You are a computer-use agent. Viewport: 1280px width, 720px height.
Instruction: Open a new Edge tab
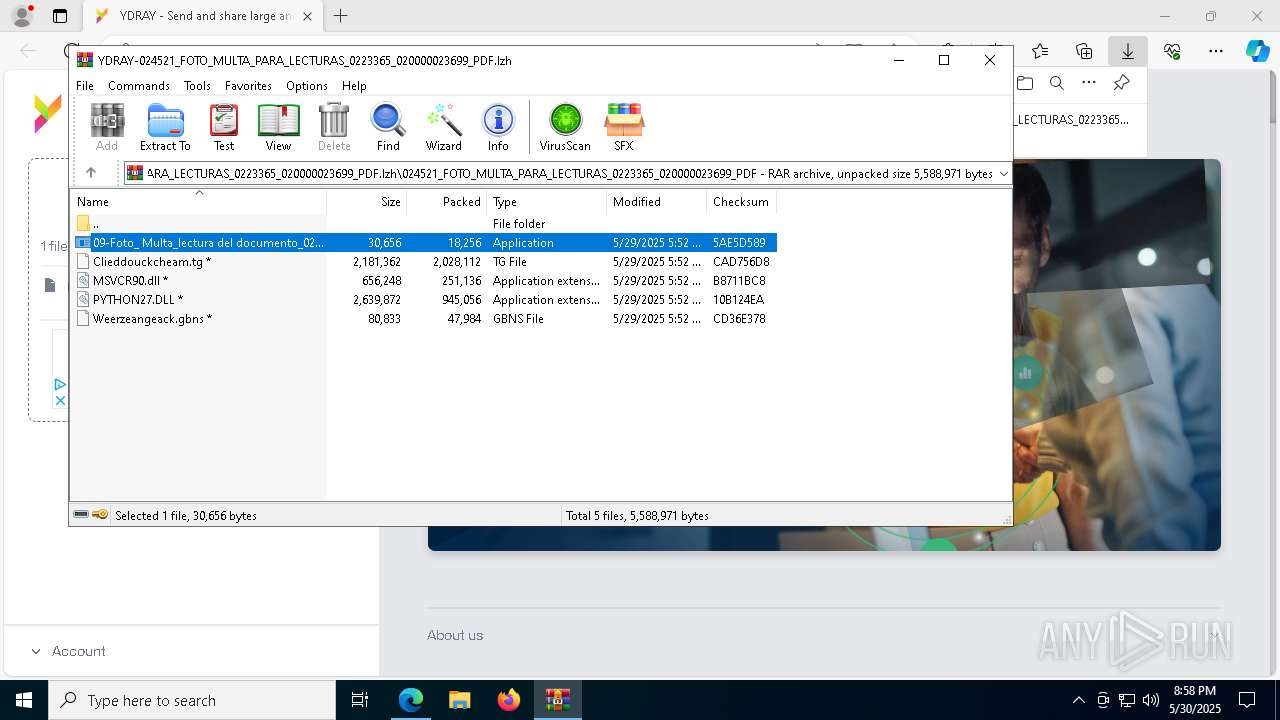[x=341, y=16]
